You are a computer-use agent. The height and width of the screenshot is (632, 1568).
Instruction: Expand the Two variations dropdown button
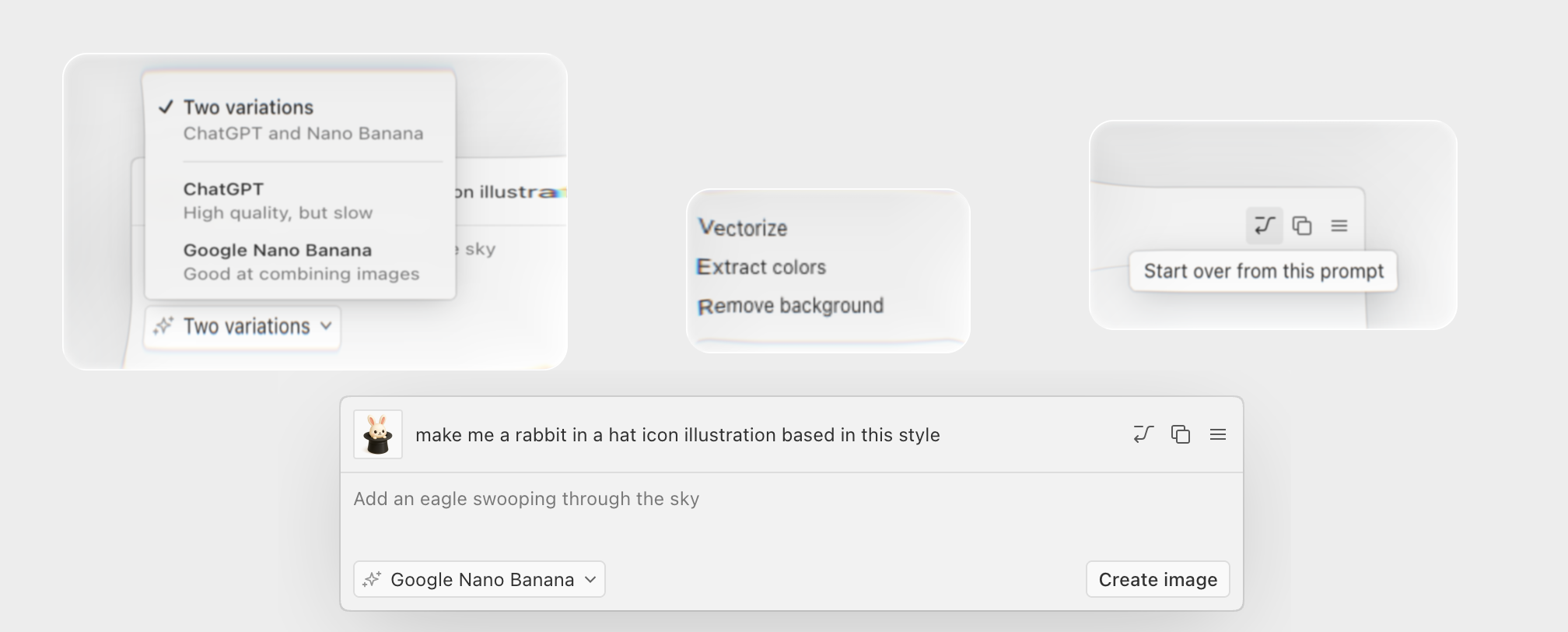(x=242, y=327)
